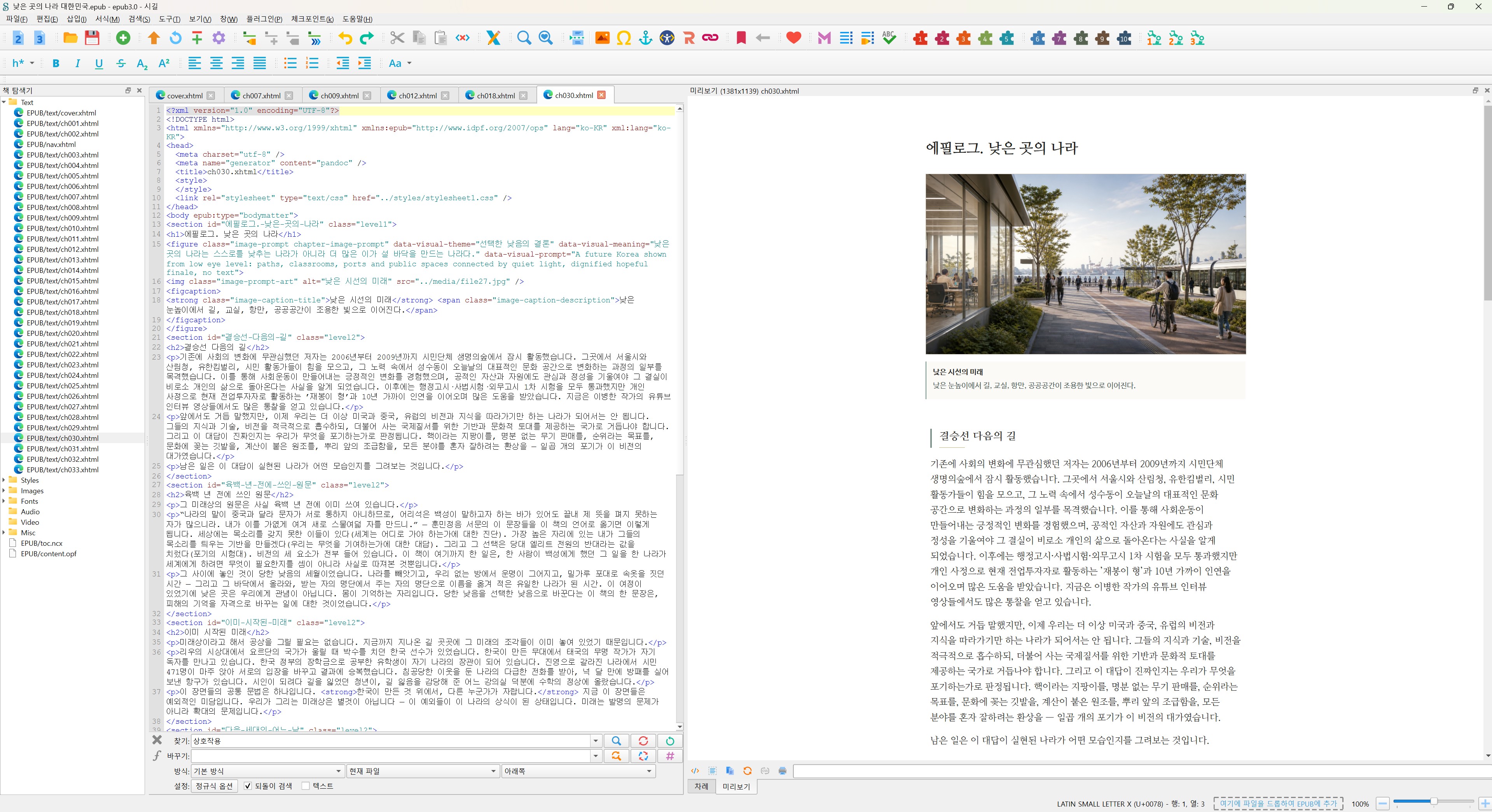This screenshot has width=1492, height=812.
Task: Enable the 텍스트 checkbox
Action: pos(306,786)
